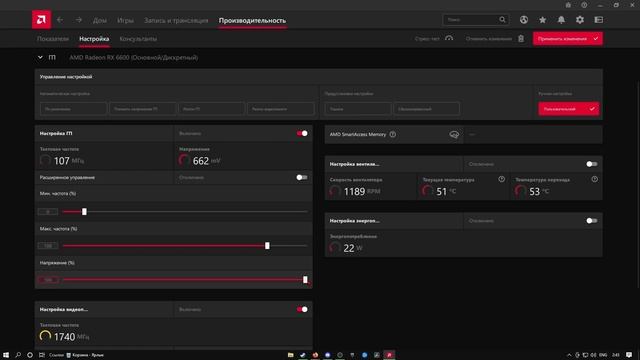Click the Напряжение (%) value box
The width and height of the screenshot is (640, 360).
coord(48,280)
